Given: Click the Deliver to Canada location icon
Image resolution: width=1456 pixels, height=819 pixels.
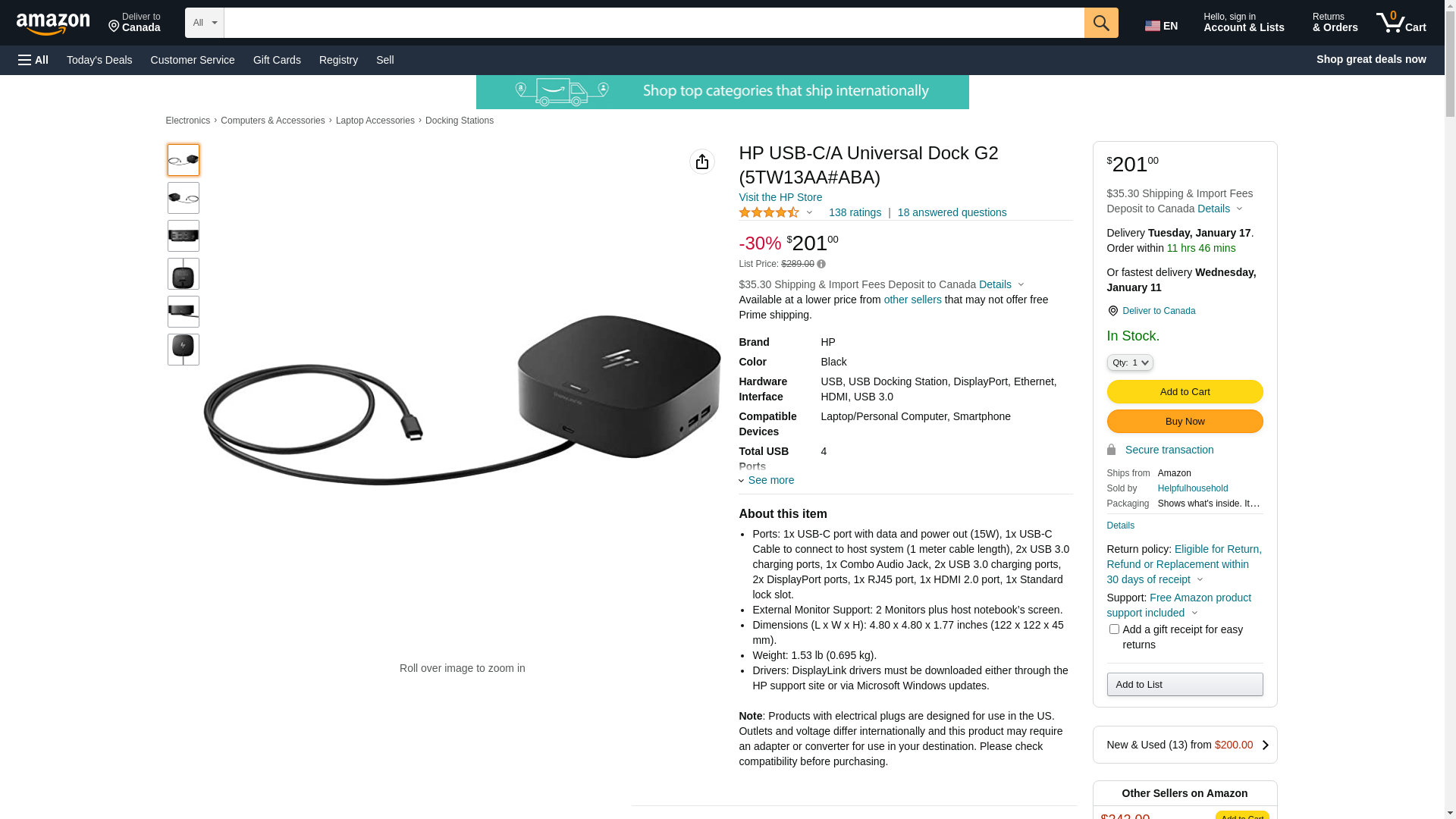Looking at the screenshot, I should [x=1112, y=311].
